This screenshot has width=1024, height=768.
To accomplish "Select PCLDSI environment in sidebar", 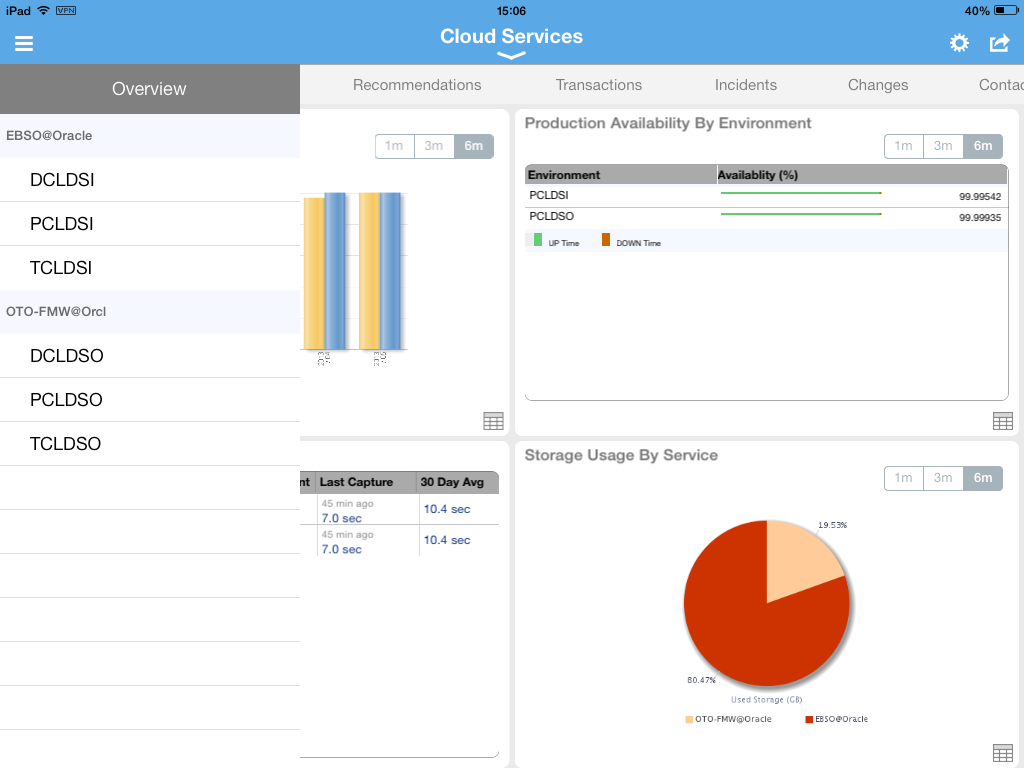I will pyautogui.click(x=150, y=224).
